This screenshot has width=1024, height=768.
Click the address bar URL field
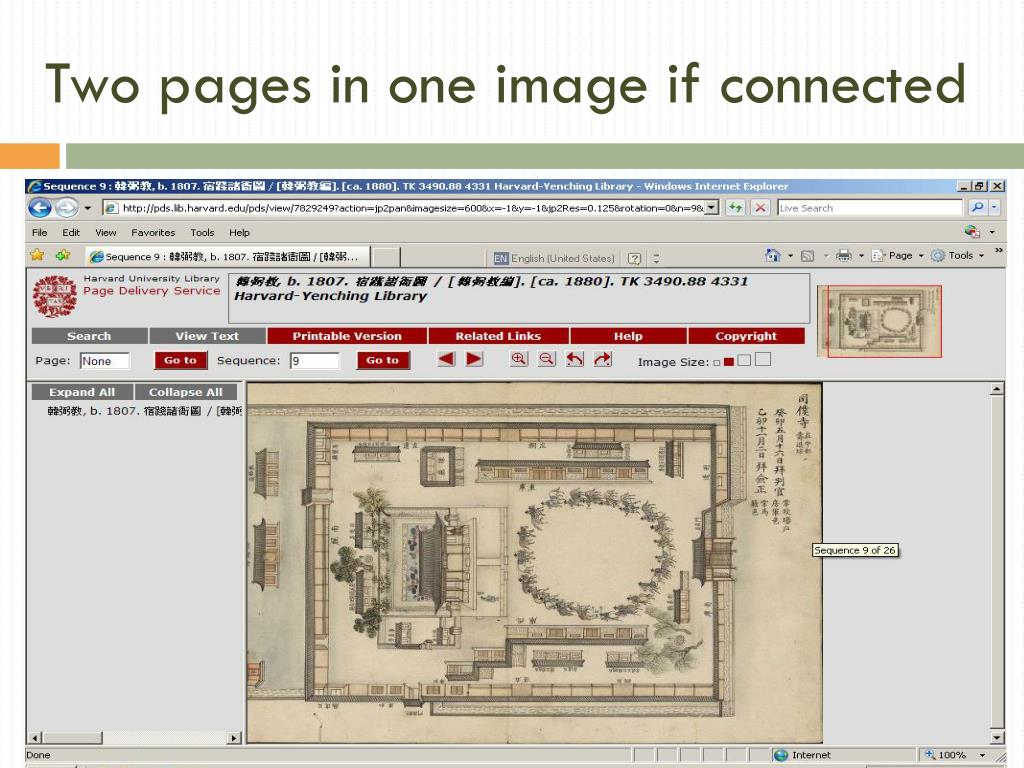(x=411, y=208)
